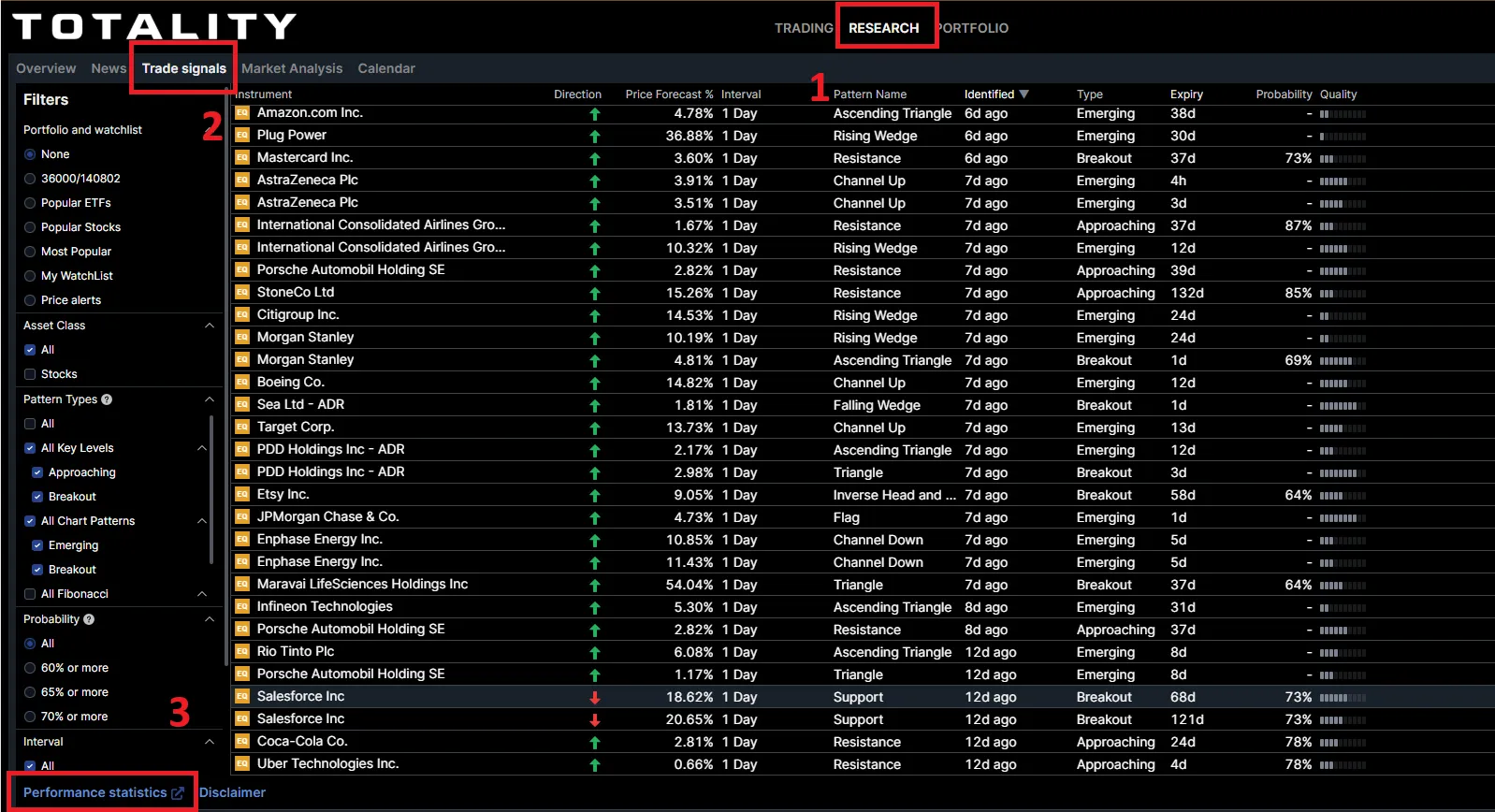
Task: Open the RESEARCH top tab
Action: click(x=884, y=28)
